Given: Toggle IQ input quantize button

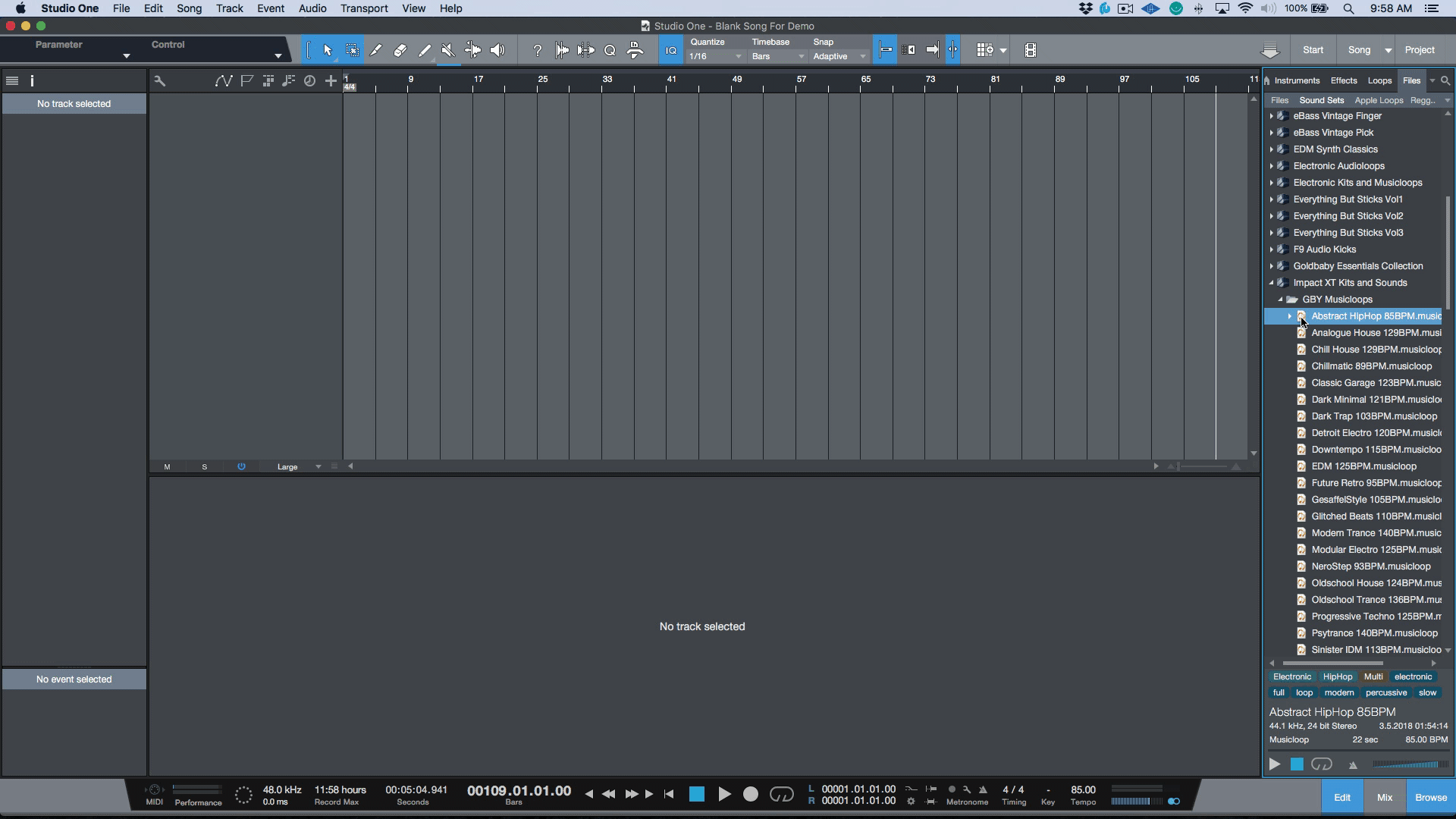Looking at the screenshot, I should 670,50.
